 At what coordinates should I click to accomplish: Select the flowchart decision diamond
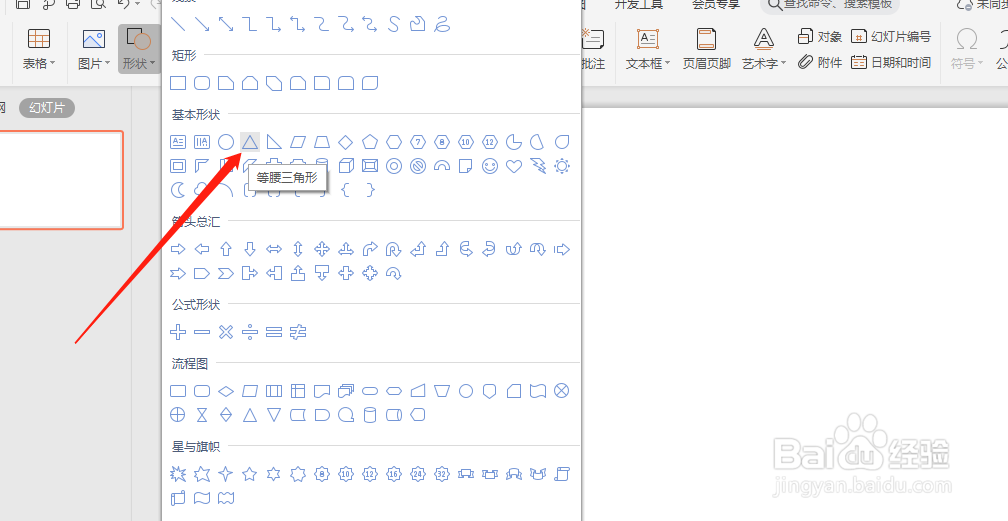coord(226,390)
